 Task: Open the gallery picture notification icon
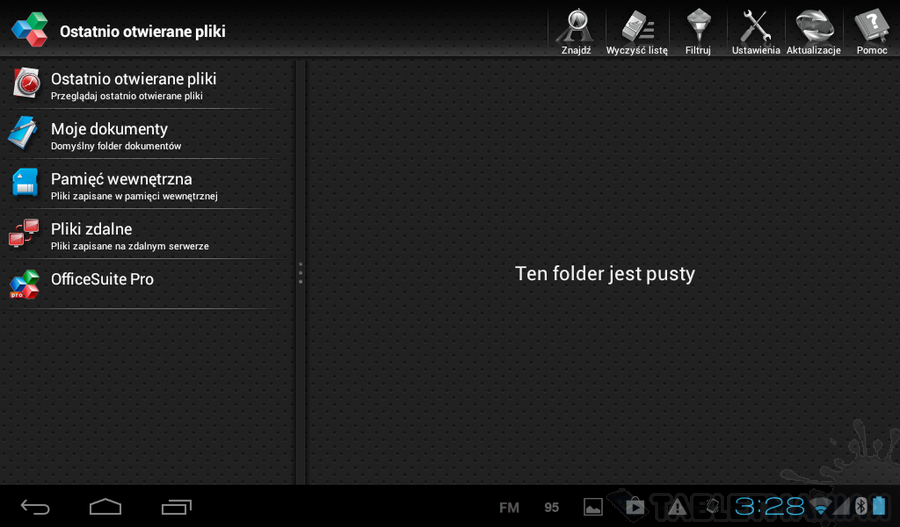(593, 507)
